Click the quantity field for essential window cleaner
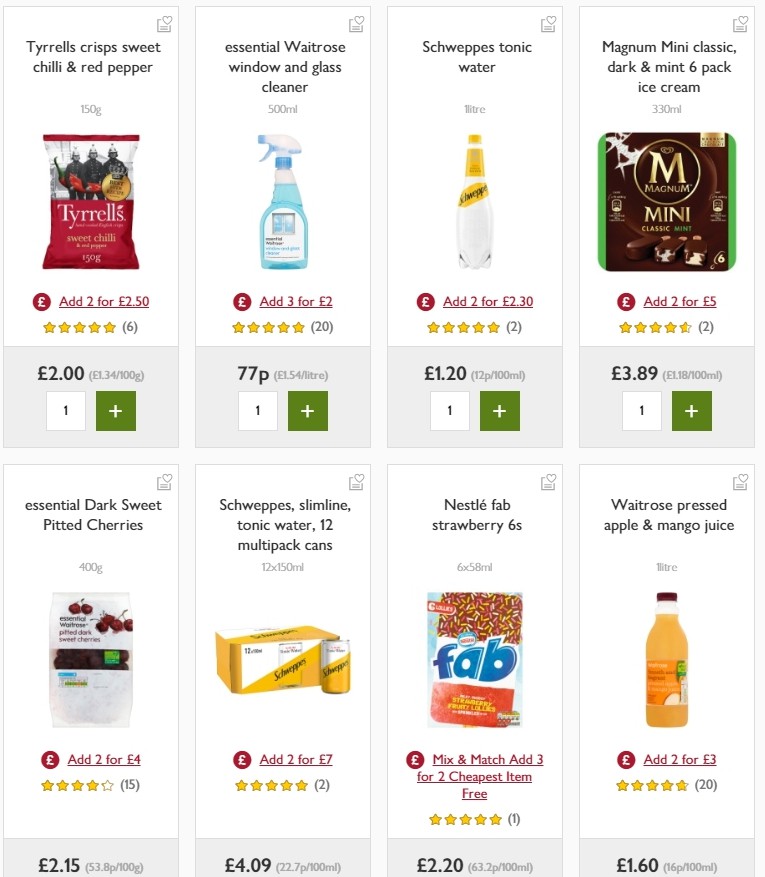 [x=258, y=410]
